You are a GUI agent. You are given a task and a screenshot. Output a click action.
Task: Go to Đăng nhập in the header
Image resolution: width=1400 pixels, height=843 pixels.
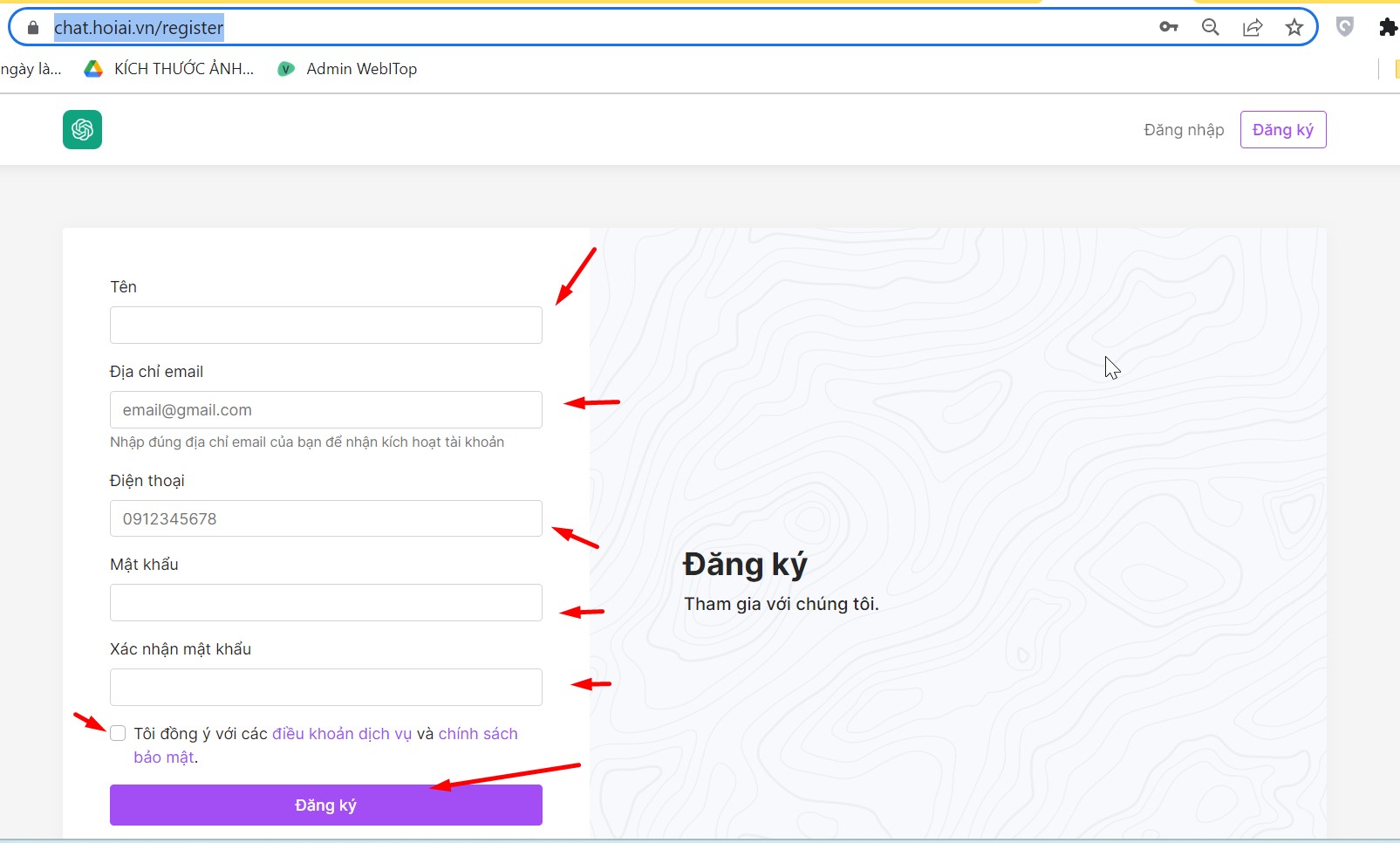pos(1184,130)
